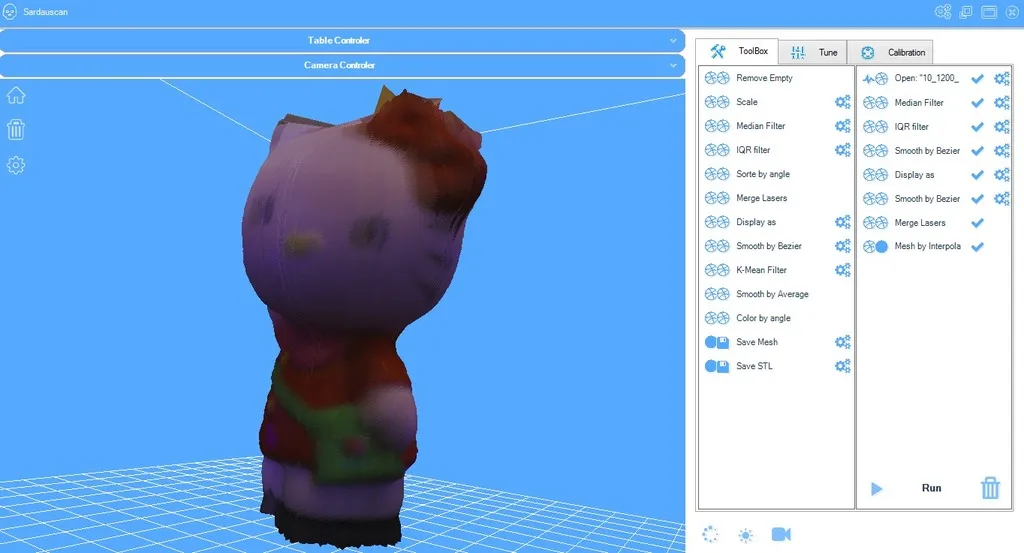
Task: Toggle checkmark for second Smooth by Bezier step
Action: click(x=977, y=199)
